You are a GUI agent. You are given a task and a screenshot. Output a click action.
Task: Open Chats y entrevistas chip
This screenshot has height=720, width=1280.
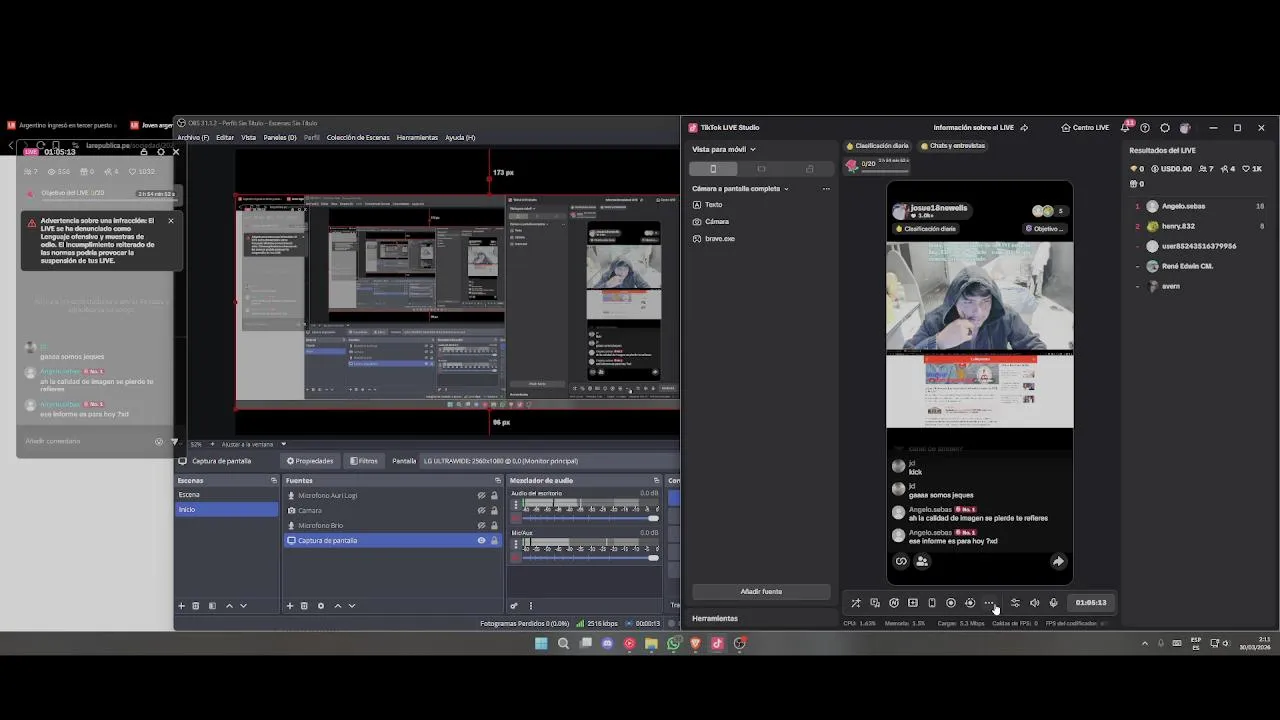click(953, 146)
